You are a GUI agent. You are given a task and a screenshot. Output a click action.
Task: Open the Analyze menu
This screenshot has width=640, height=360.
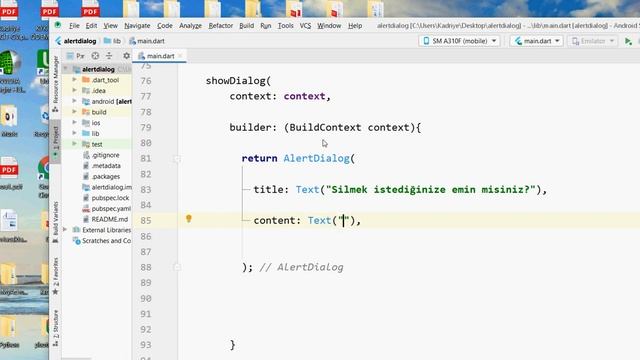click(x=190, y=26)
